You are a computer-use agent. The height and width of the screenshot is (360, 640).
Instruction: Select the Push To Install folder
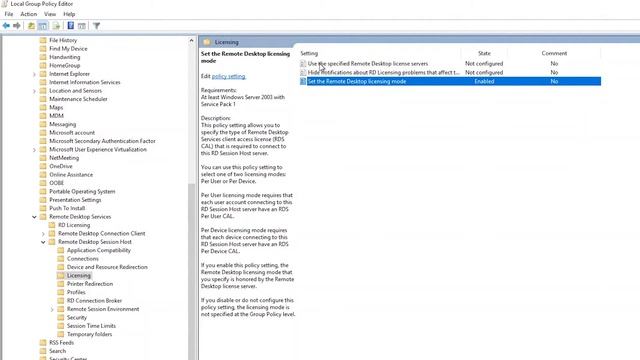[x=67, y=208]
